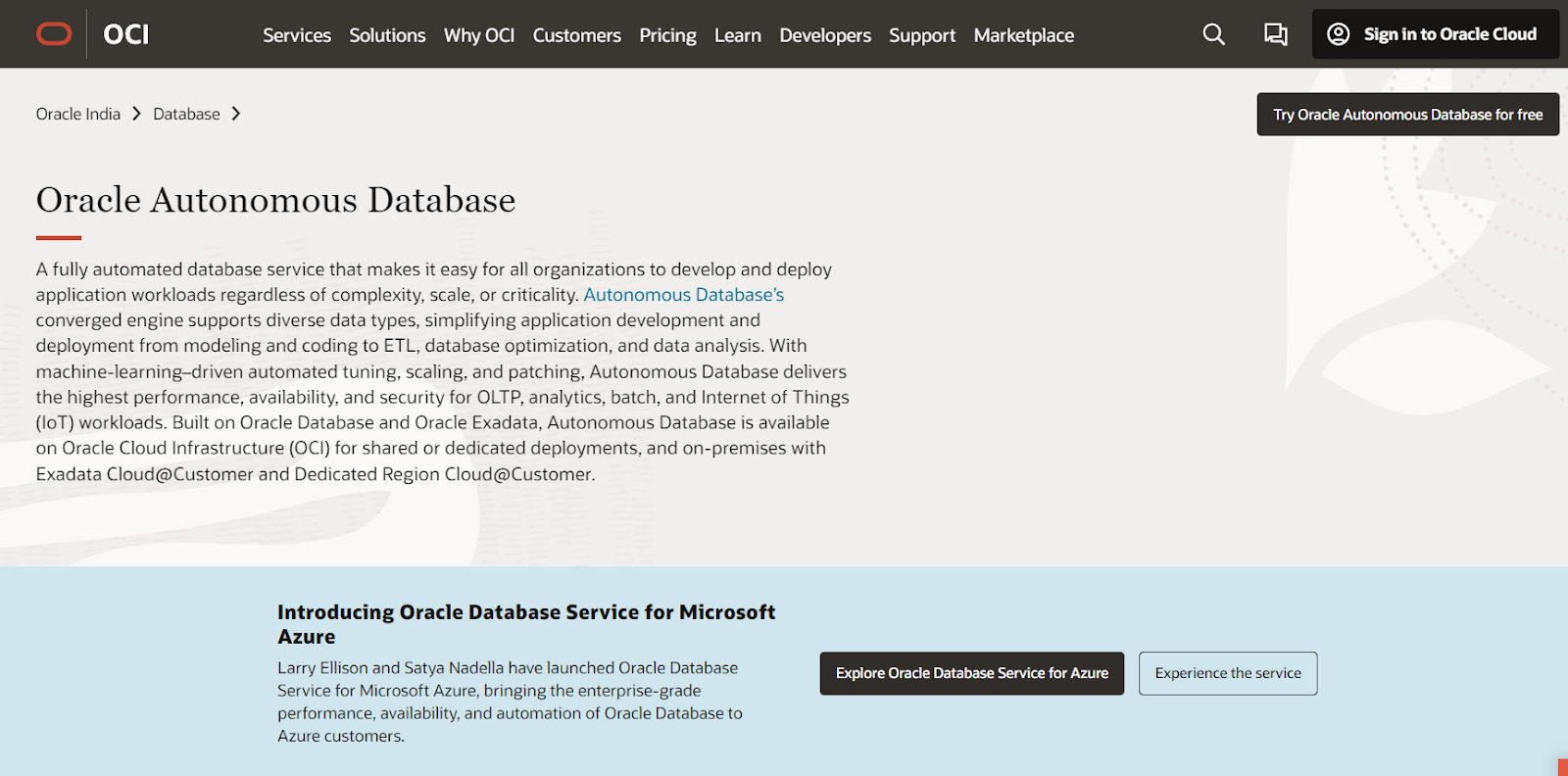
Task: Follow the Autonomous Database's inline link
Action: [x=684, y=295]
